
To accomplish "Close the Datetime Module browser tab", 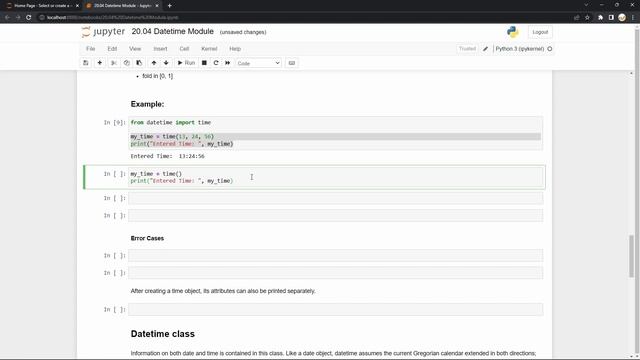I will pyautogui.click(x=157, y=6).
